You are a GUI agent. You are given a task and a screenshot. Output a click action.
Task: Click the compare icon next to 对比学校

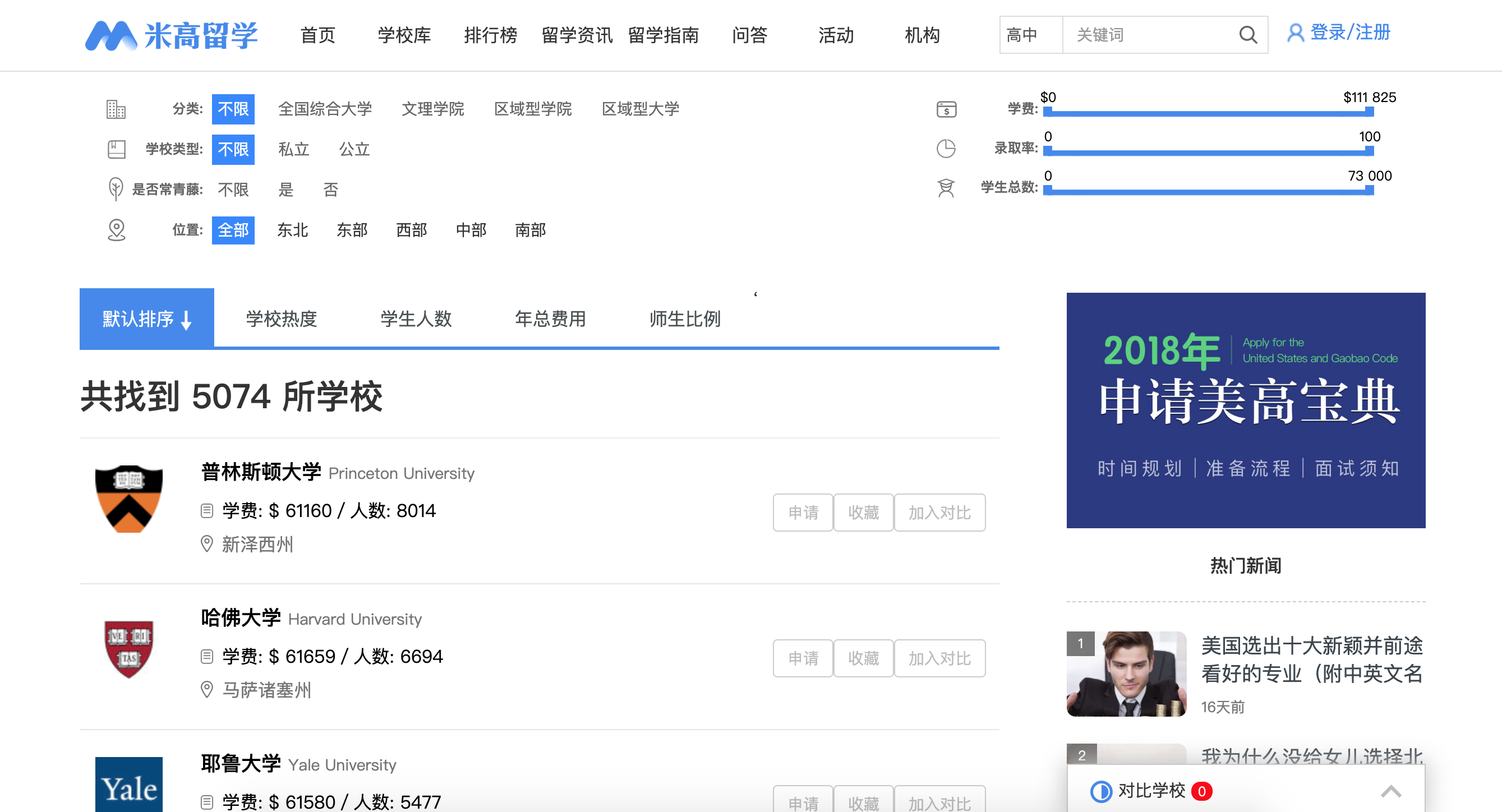(1101, 791)
